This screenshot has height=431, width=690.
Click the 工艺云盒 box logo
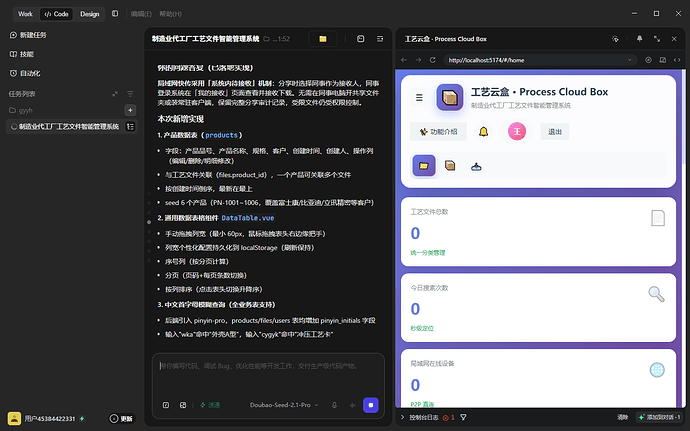(449, 97)
